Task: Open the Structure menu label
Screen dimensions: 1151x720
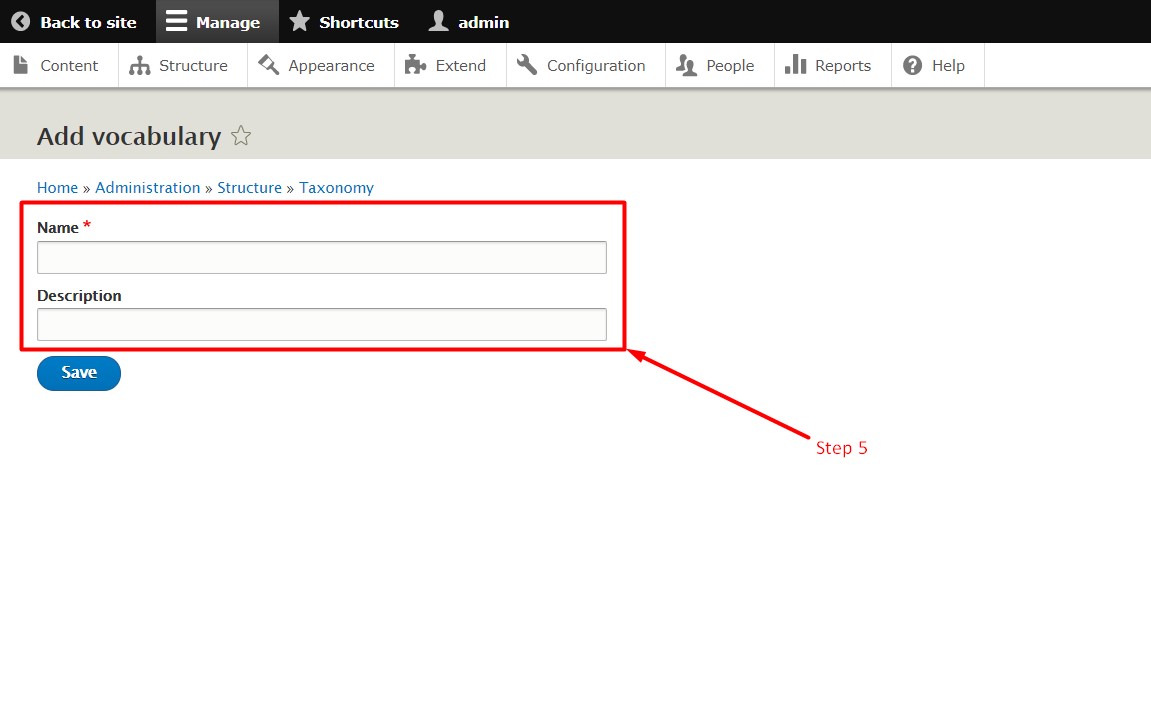Action: (x=193, y=65)
